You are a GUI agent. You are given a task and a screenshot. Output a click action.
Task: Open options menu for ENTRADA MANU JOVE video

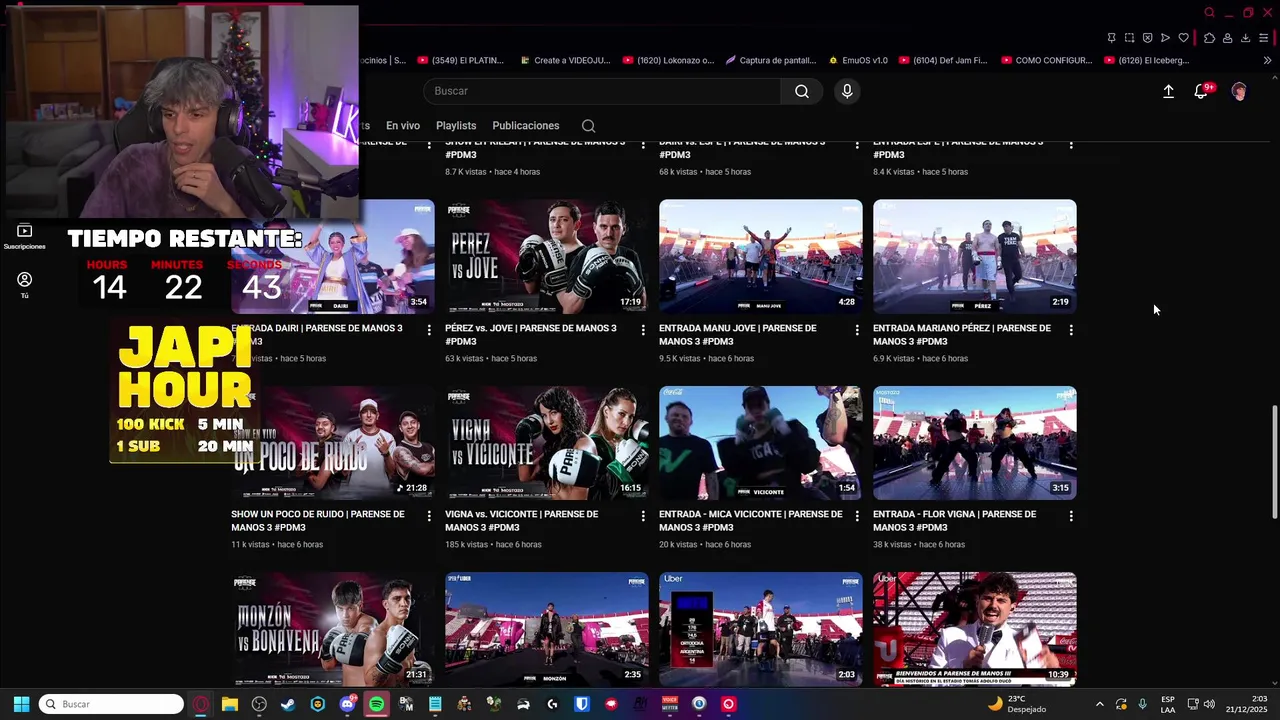(857, 330)
